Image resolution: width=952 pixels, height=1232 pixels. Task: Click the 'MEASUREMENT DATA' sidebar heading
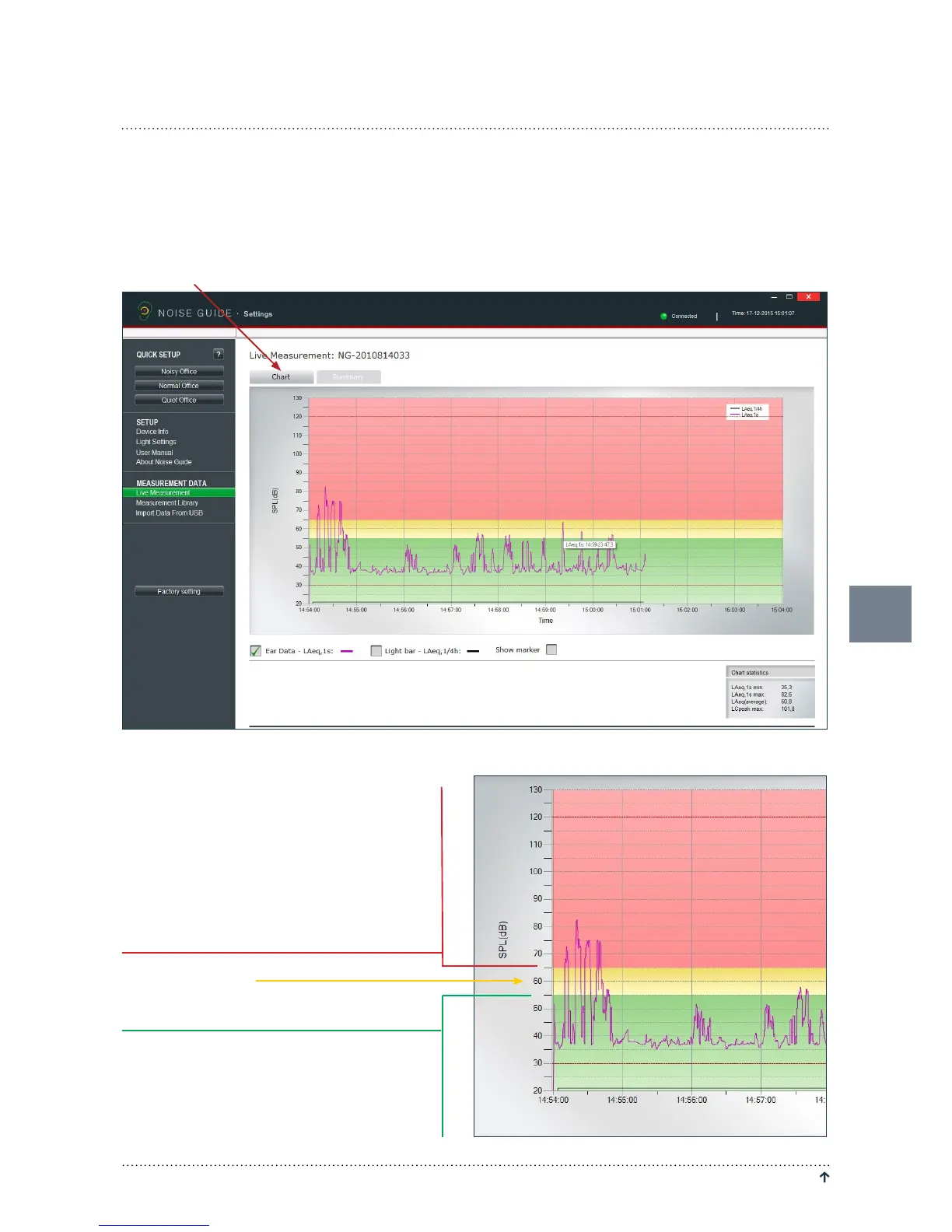(171, 483)
